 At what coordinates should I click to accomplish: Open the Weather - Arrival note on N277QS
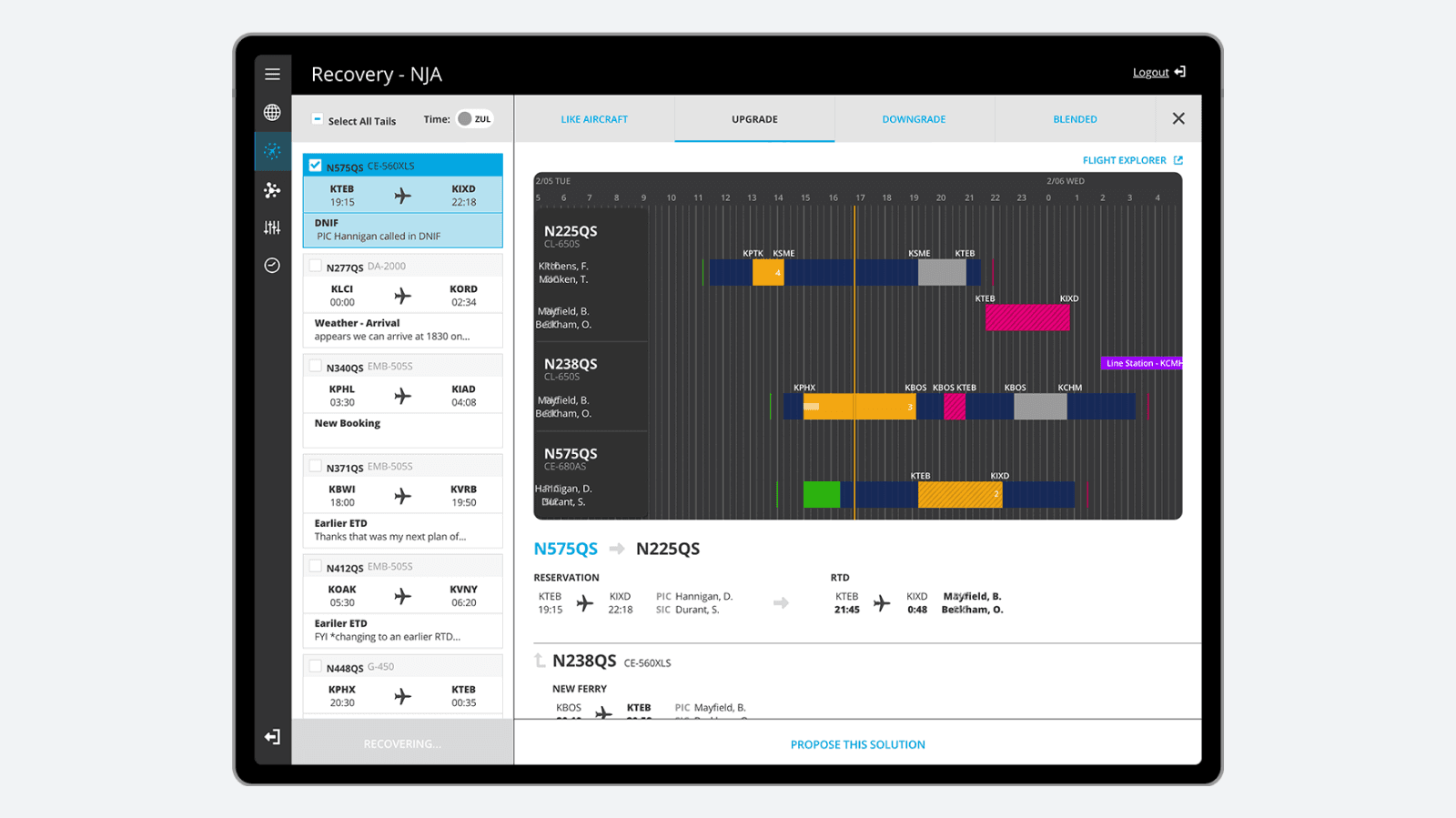click(402, 329)
